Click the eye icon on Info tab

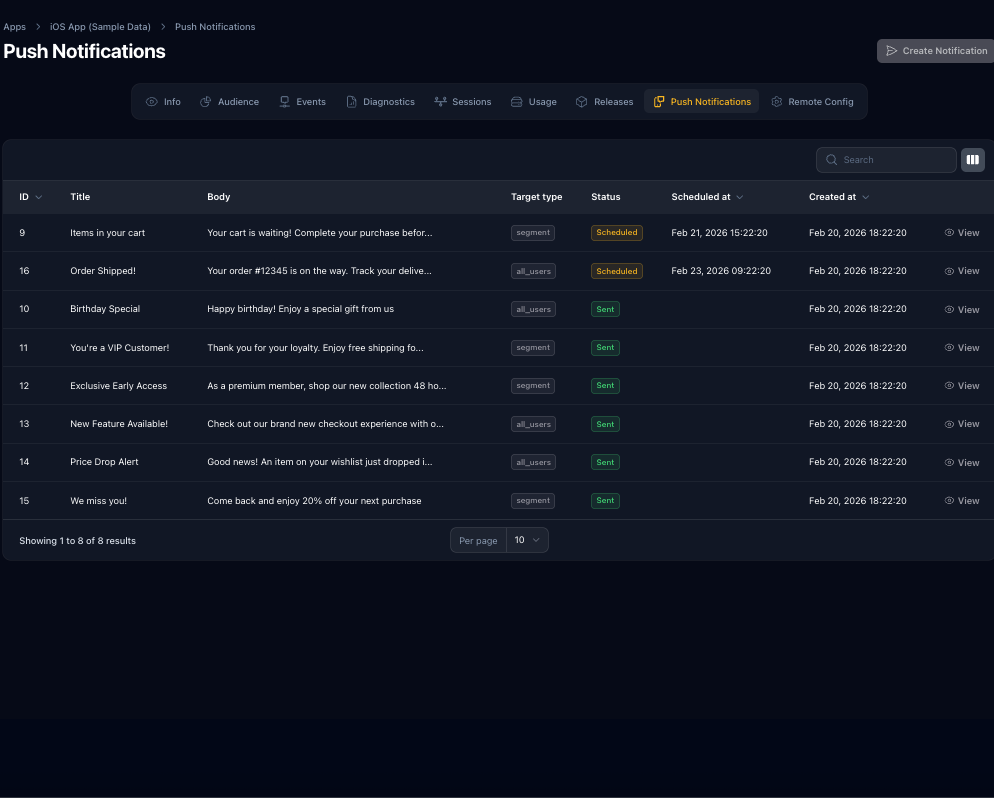[x=152, y=102]
